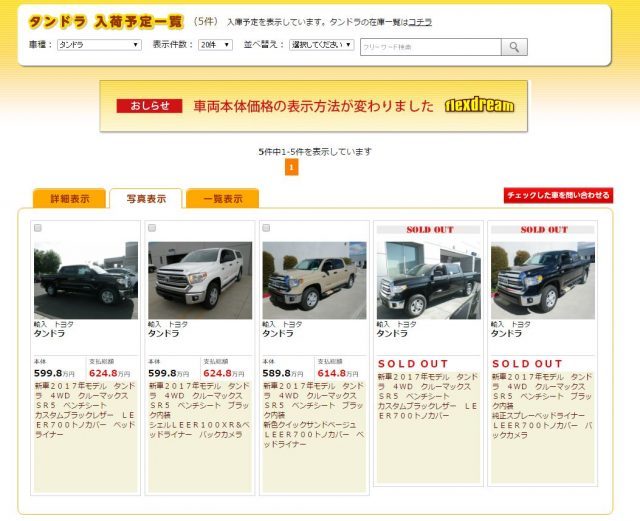Open white Tundra thumbnail
The image size is (640, 521).
point(200,280)
